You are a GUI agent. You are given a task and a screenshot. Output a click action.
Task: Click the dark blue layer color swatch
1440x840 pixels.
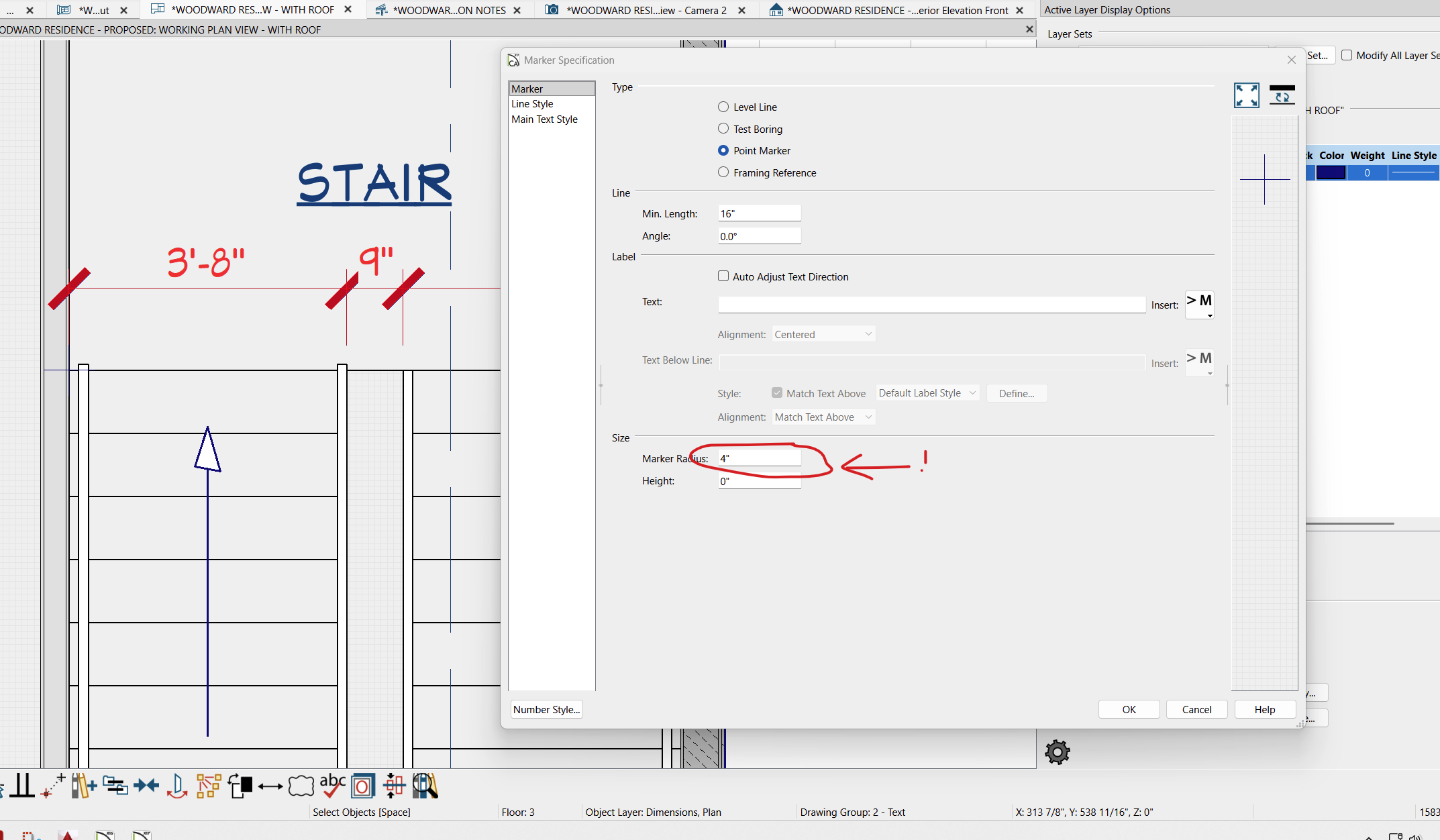click(x=1331, y=173)
